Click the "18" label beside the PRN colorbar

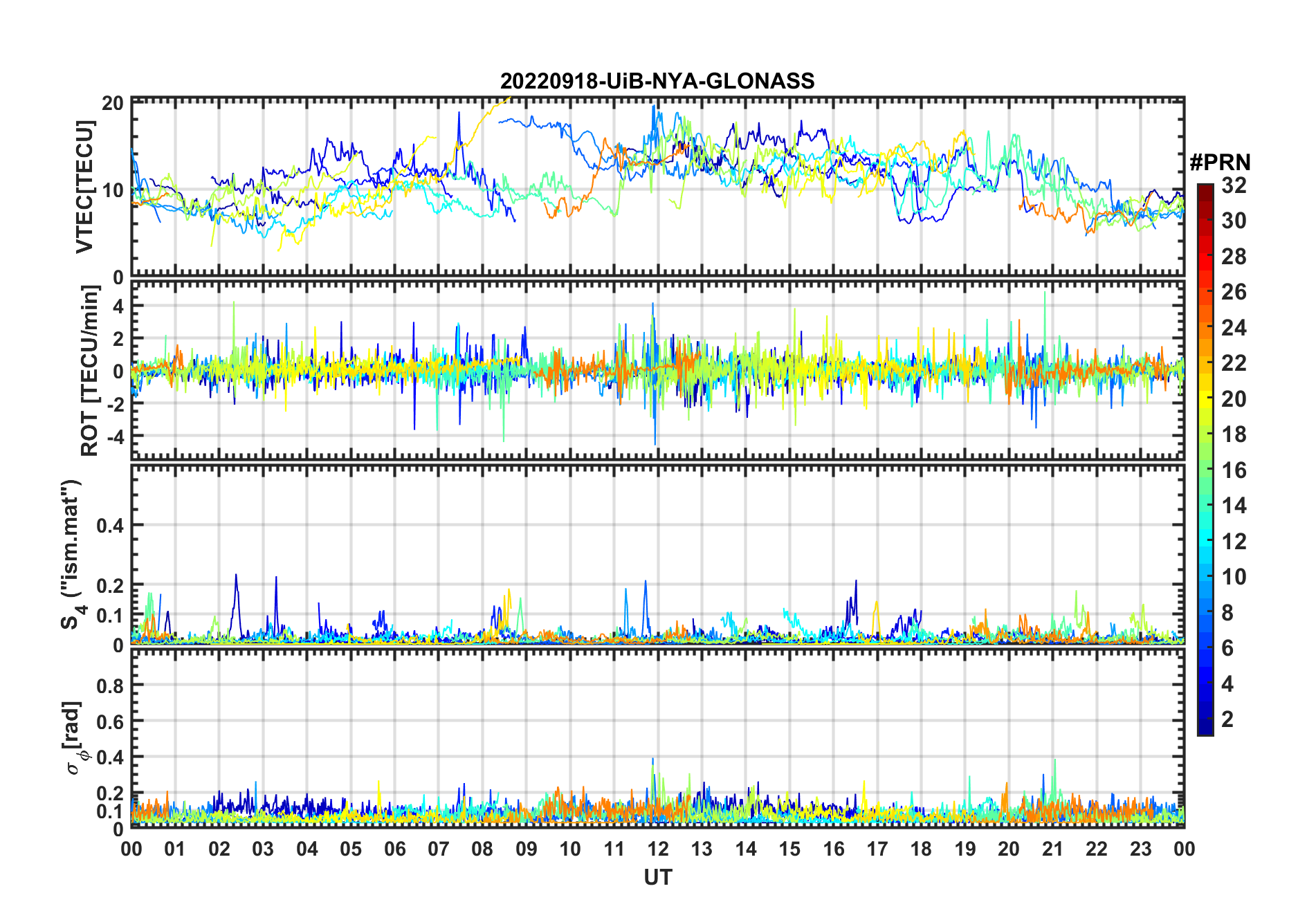pyautogui.click(x=1234, y=434)
